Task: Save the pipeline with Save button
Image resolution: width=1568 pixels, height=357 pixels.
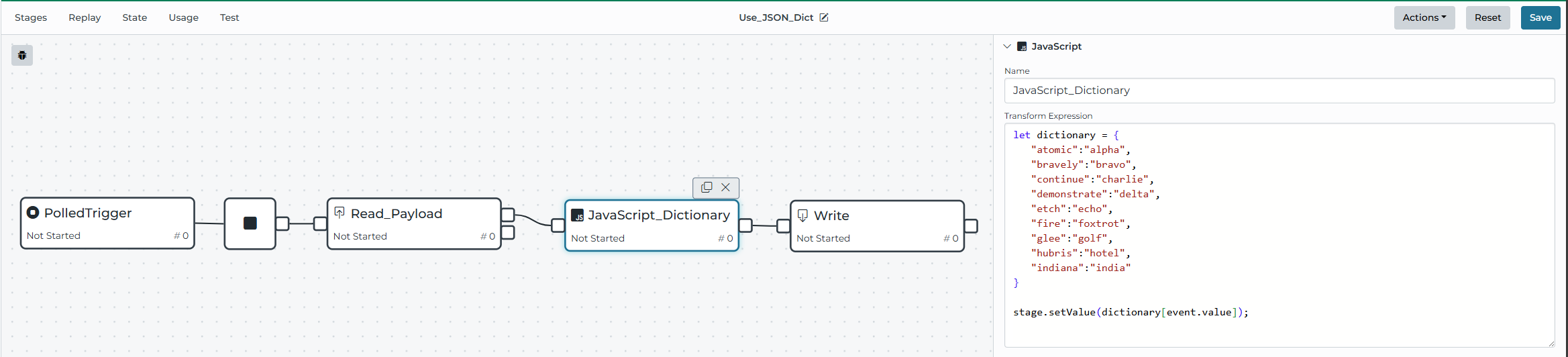Action: coord(1540,17)
